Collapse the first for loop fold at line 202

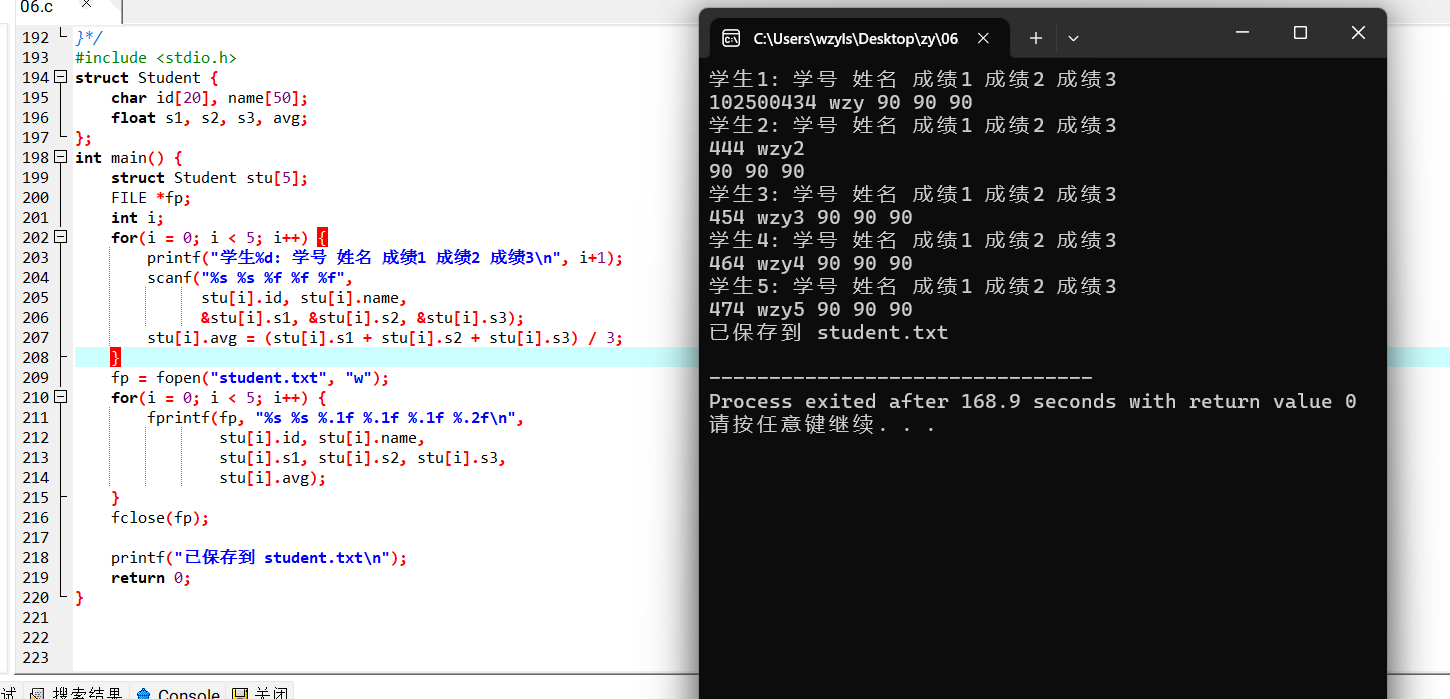[61, 237]
